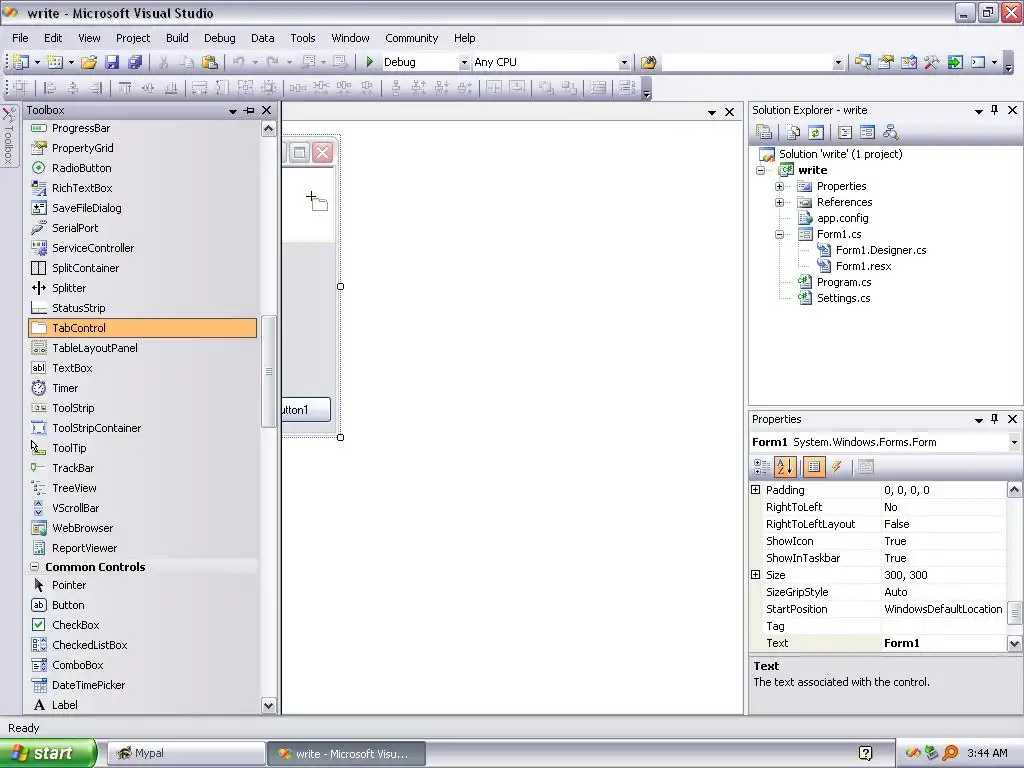Image resolution: width=1024 pixels, height=768 pixels.
Task: Select the Button control under Common Controls
Action: [x=142, y=605]
